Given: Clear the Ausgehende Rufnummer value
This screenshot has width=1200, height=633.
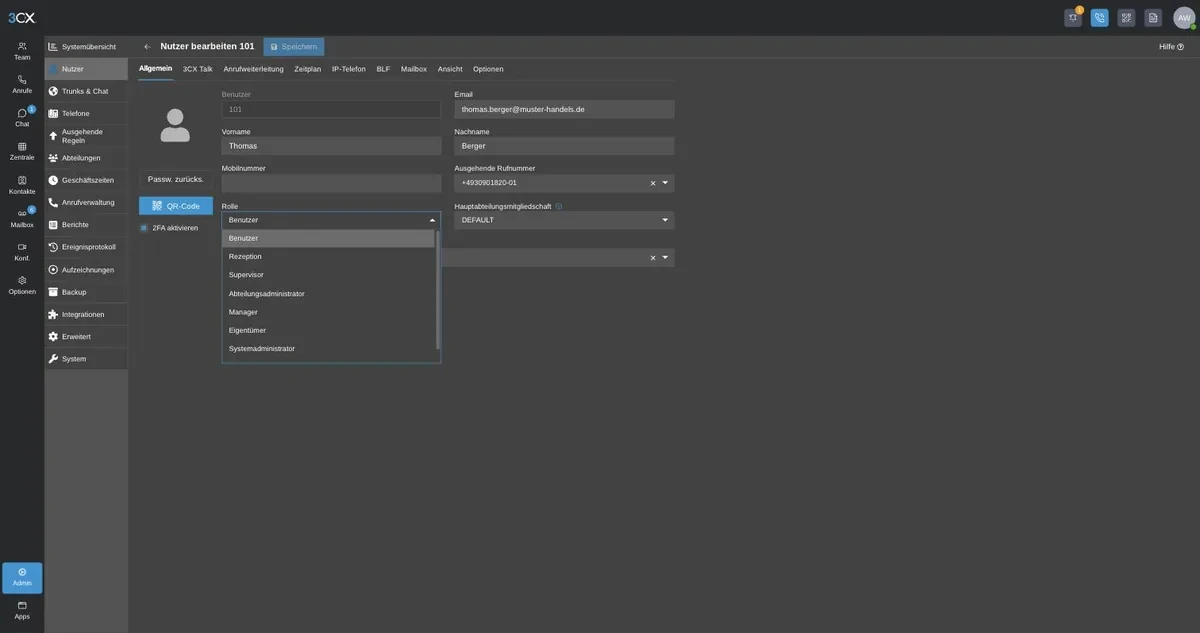Looking at the screenshot, I should click(x=653, y=183).
